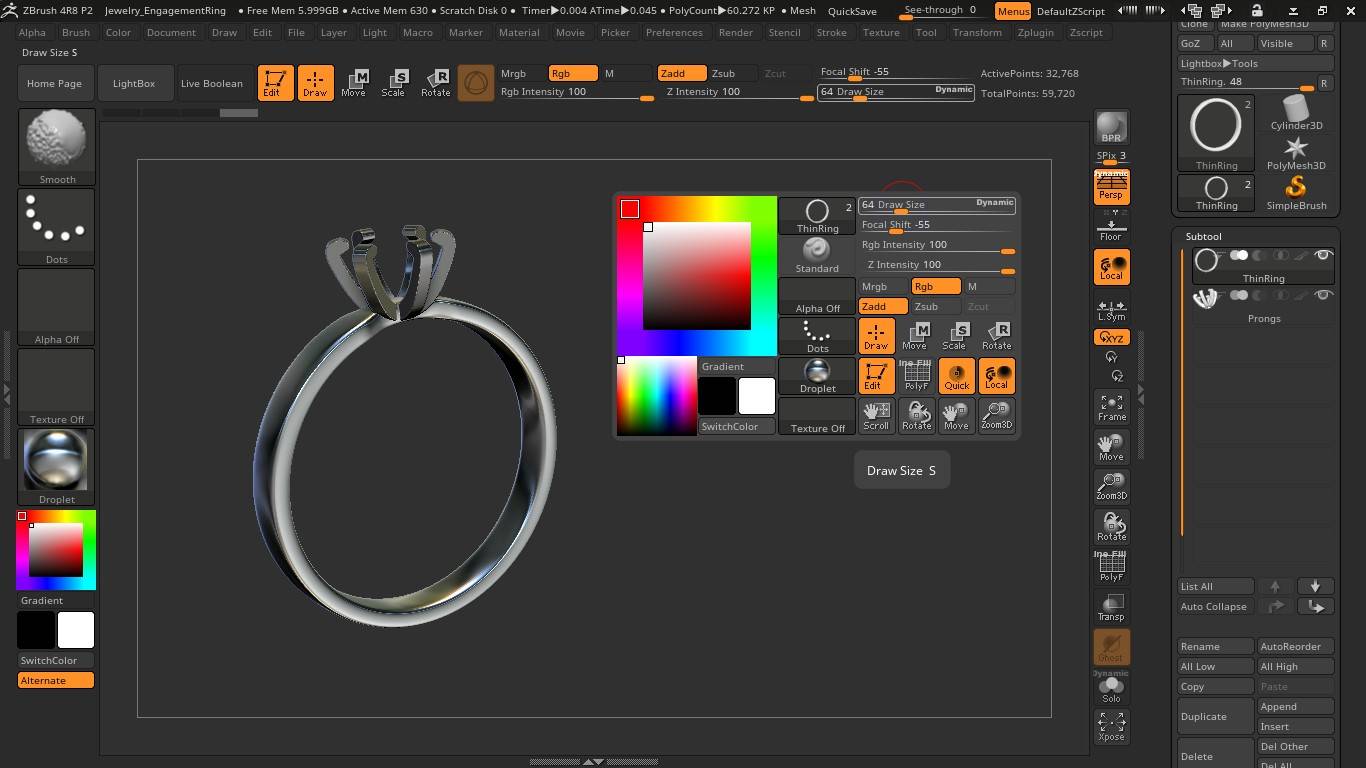The height and width of the screenshot is (768, 1366).
Task: Open the Dots stroke selector on left
Action: (56, 226)
